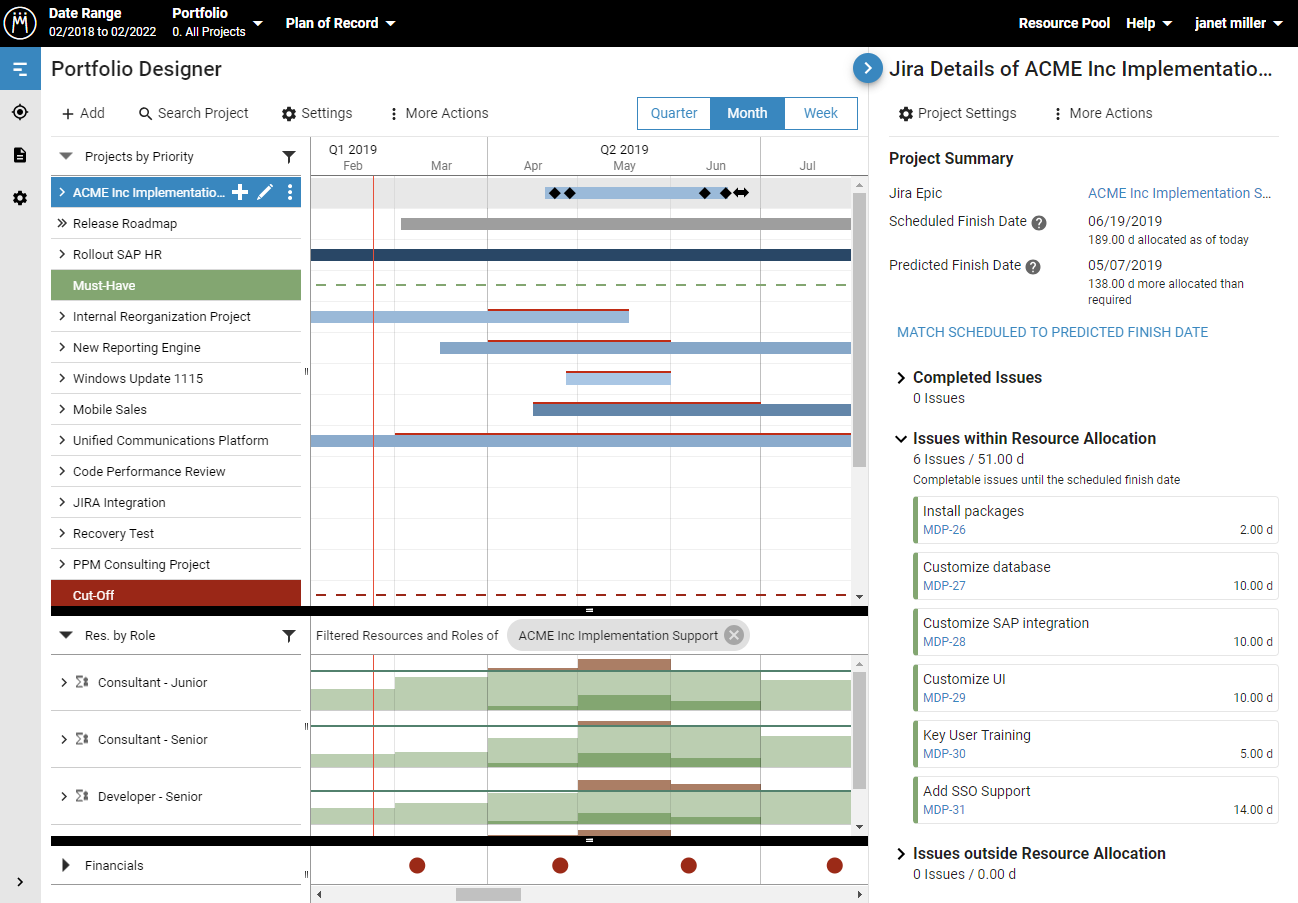The height and width of the screenshot is (903, 1298).
Task: Expand the left sidebar navigation arrow
Action: coord(20,881)
